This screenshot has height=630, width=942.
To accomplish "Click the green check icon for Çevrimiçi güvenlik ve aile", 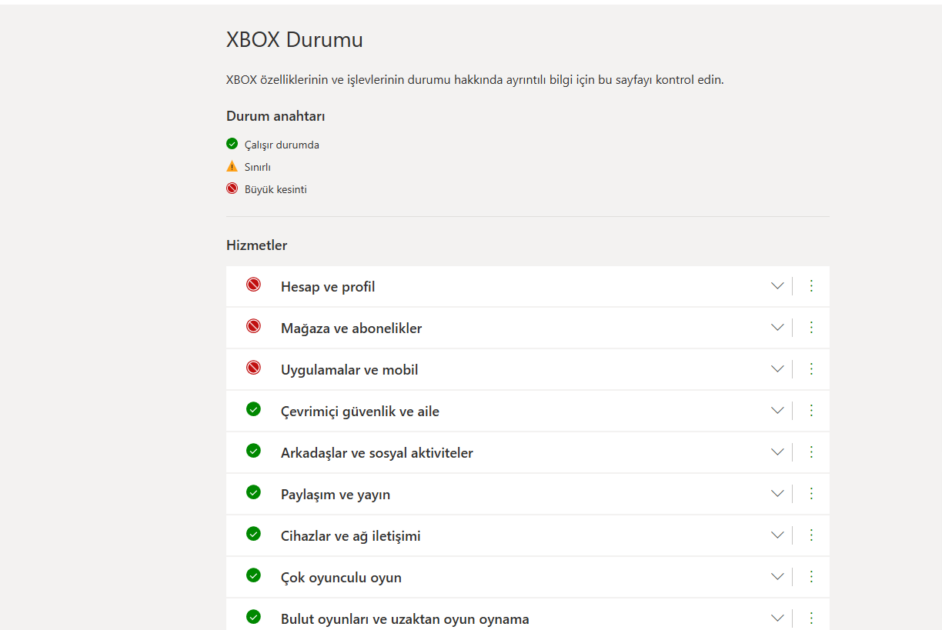I will [x=254, y=409].
